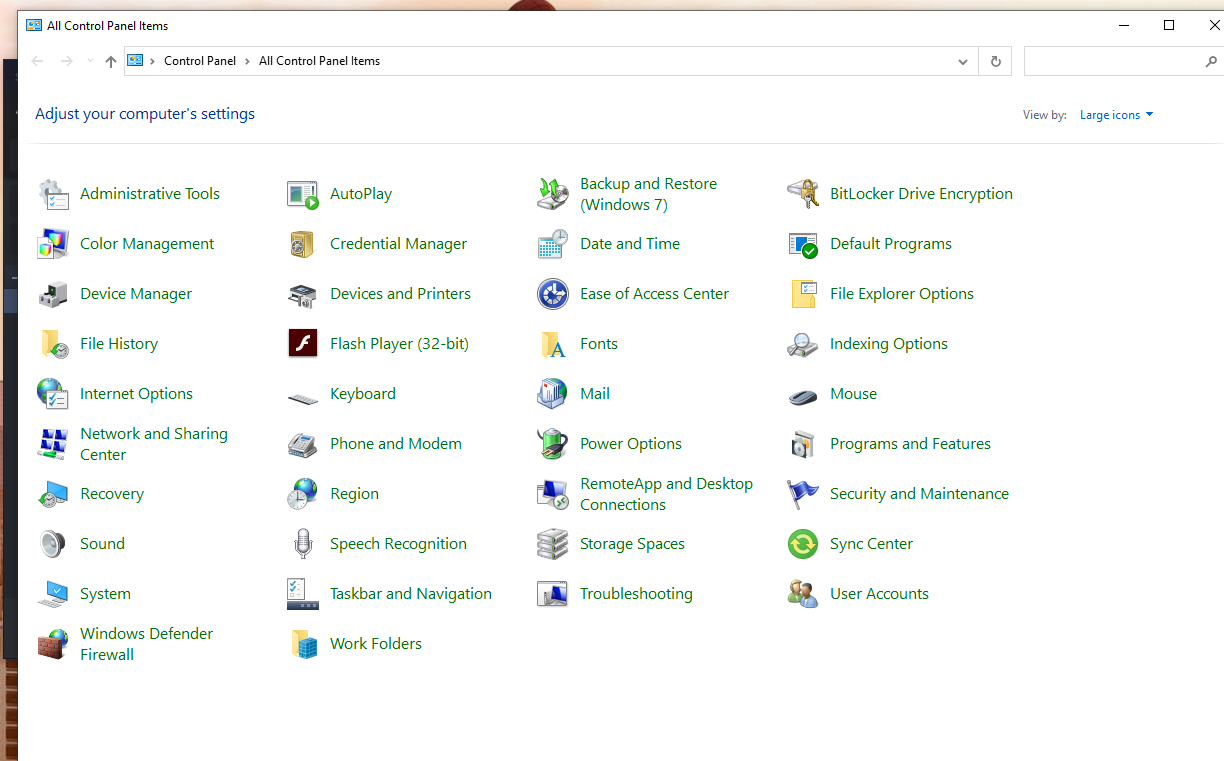The height and width of the screenshot is (761, 1224).
Task: Open the User Accounts text link
Action: [879, 594]
